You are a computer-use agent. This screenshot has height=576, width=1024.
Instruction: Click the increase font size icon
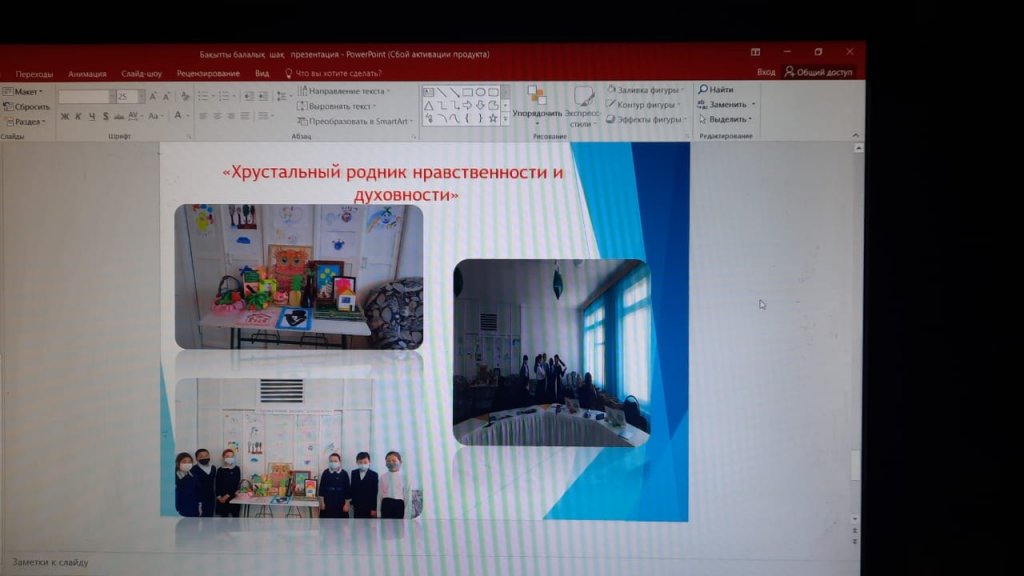(153, 97)
